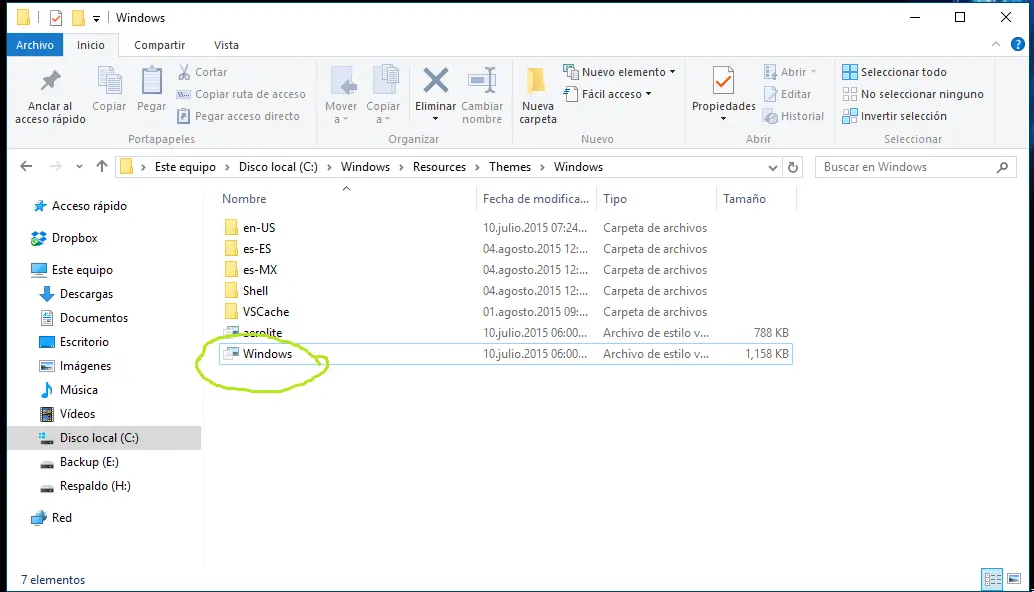Click Resources in breadcrumb path
This screenshot has height=592, width=1034.
(x=439, y=167)
